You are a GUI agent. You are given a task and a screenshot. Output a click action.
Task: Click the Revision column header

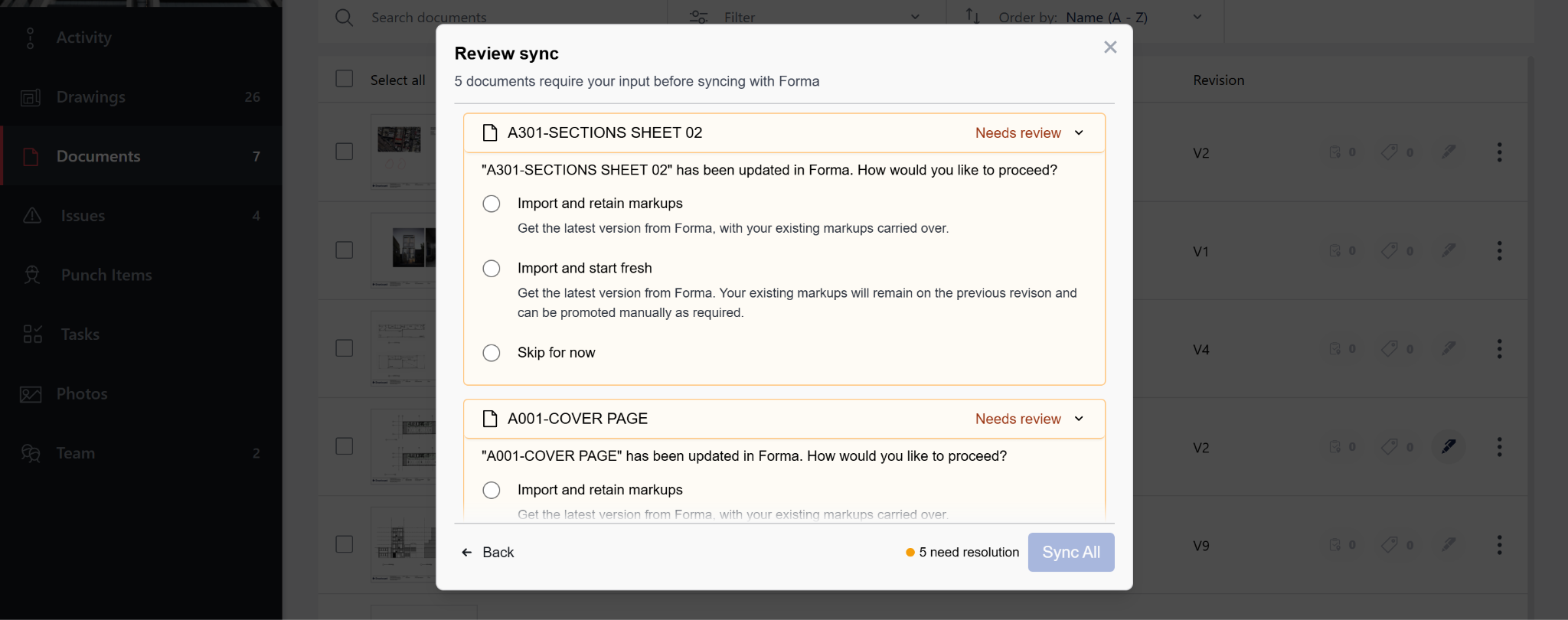tap(1218, 80)
